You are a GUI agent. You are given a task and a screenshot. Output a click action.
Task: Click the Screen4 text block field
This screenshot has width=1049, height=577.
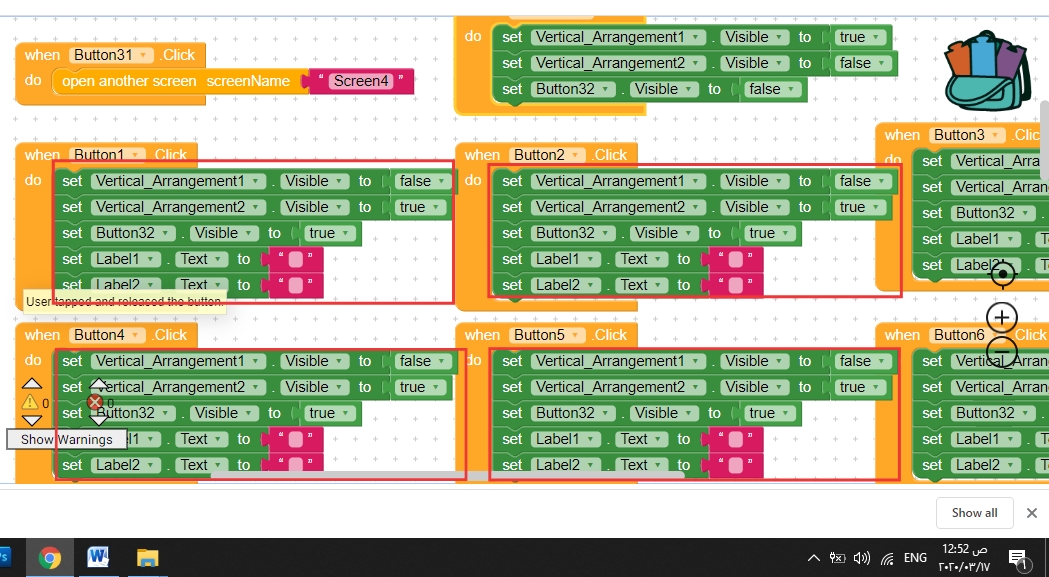(x=361, y=81)
